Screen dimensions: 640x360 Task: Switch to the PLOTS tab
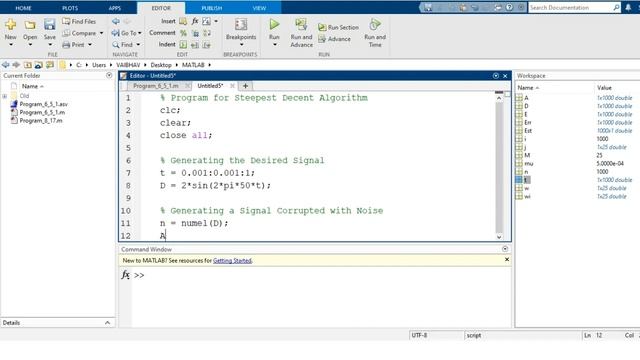coord(70,8)
